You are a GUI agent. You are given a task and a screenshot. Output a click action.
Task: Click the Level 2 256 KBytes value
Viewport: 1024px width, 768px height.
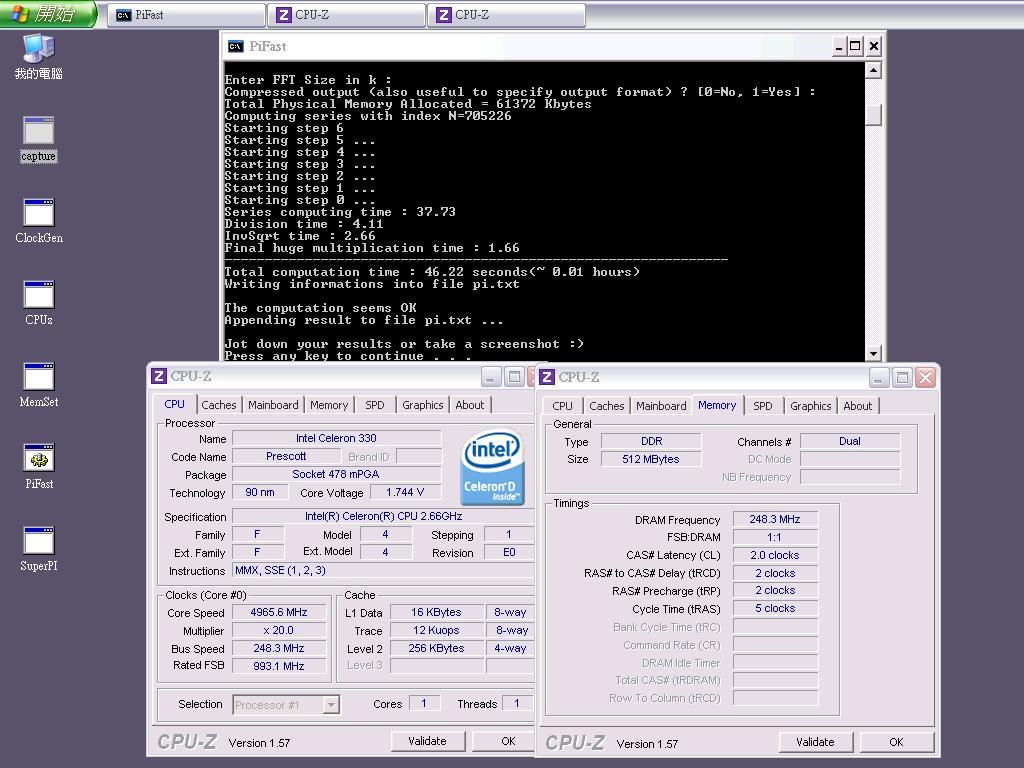tap(436, 648)
